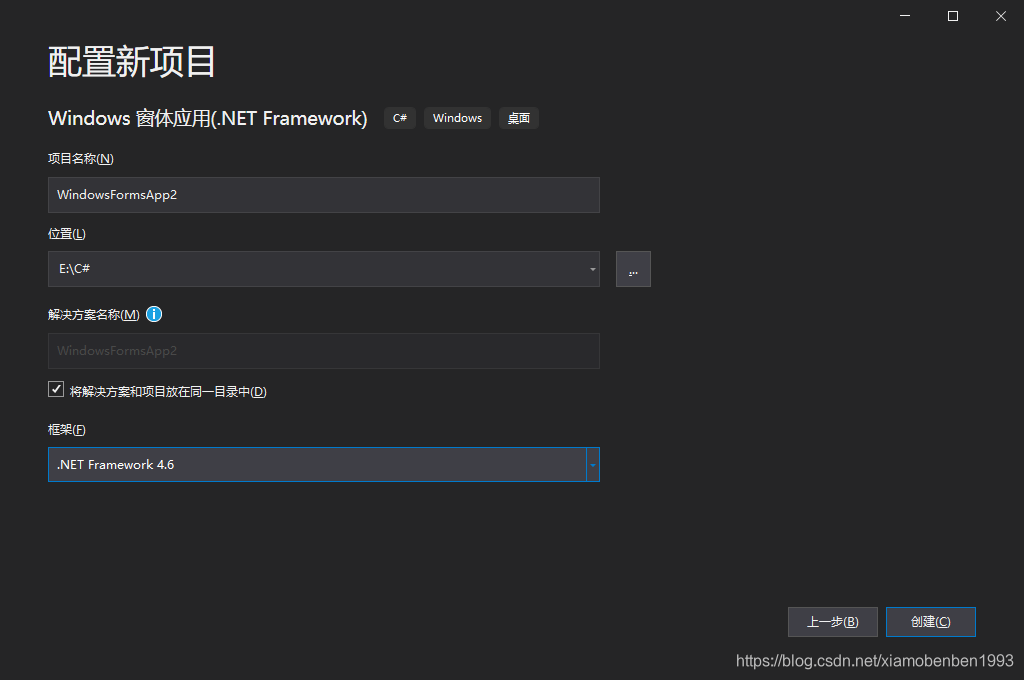Open the 位置 location history dropdown arrow
1024x680 pixels.
click(591, 269)
